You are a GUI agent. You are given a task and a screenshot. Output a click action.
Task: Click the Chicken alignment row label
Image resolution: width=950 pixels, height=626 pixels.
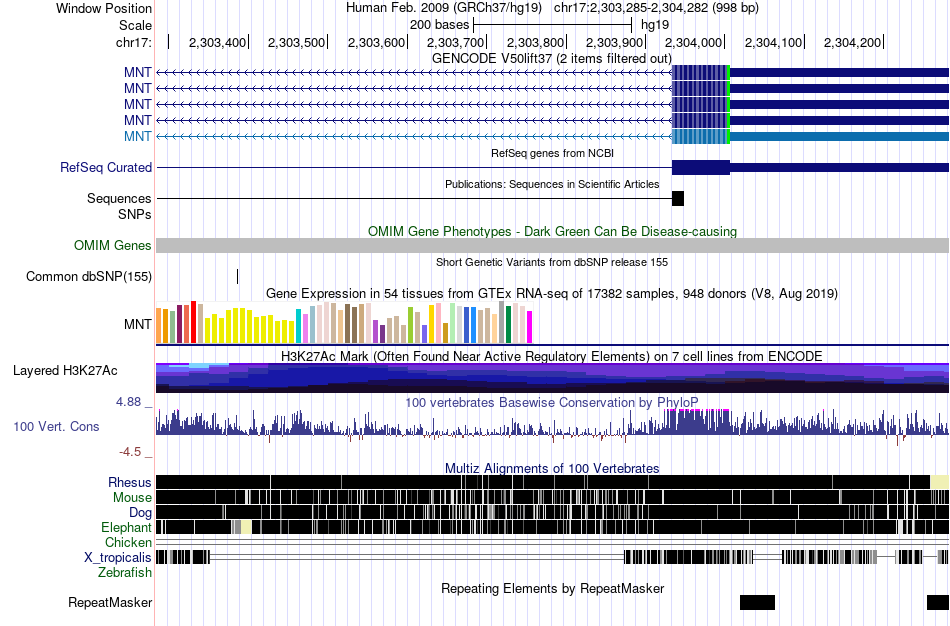(128, 542)
